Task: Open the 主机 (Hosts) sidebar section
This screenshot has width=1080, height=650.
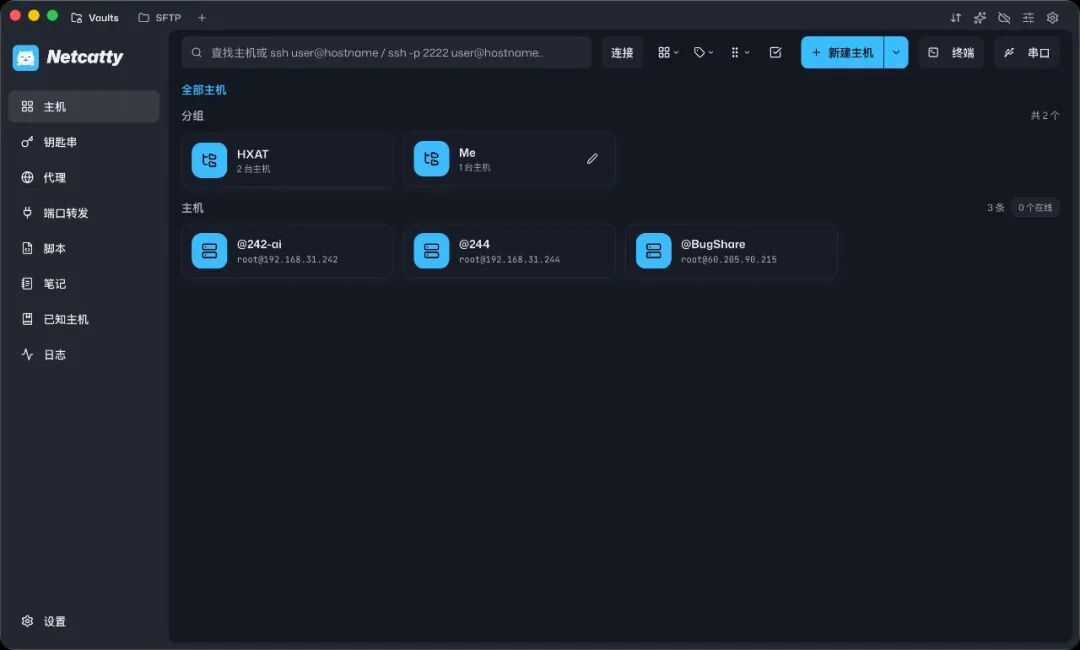Action: 83,107
